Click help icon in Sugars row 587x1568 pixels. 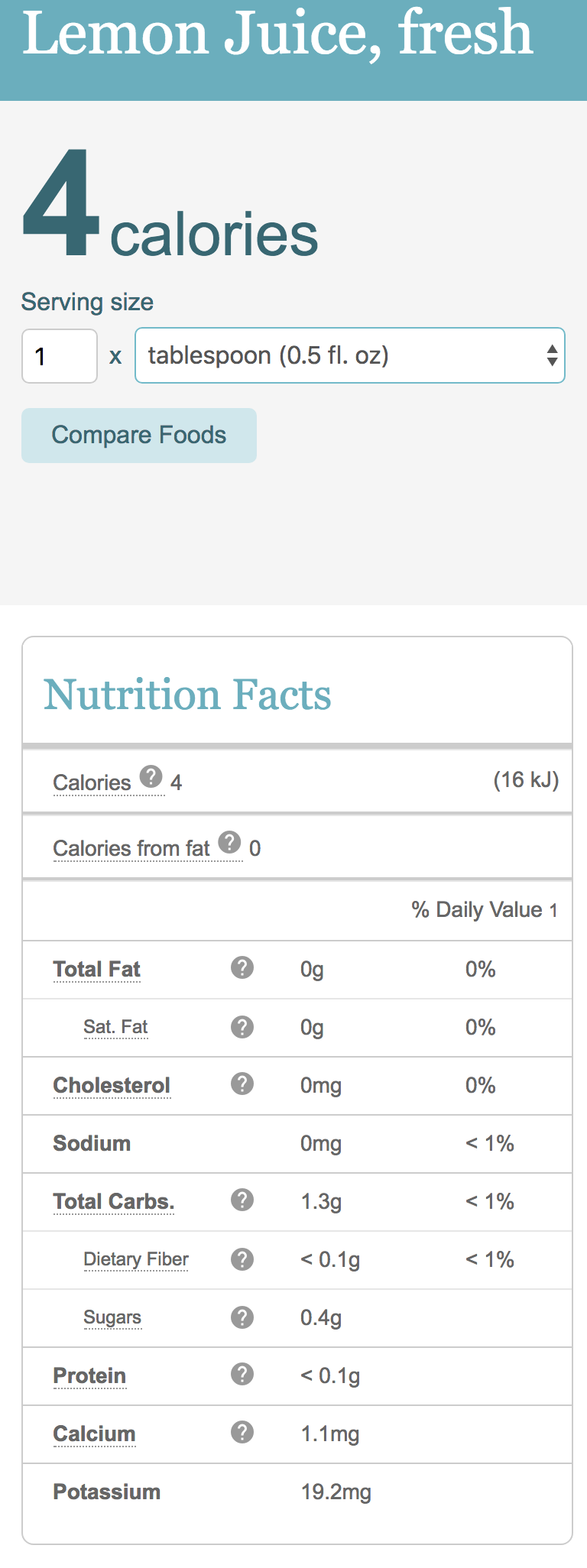pyautogui.click(x=242, y=1317)
